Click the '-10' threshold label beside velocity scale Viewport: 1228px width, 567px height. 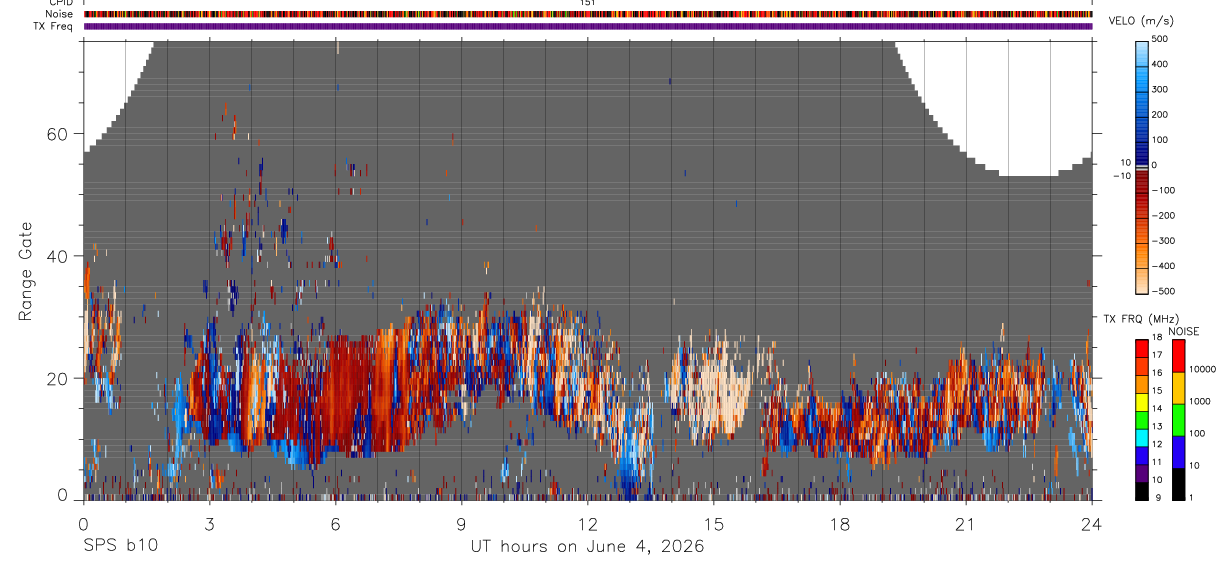[1121, 175]
